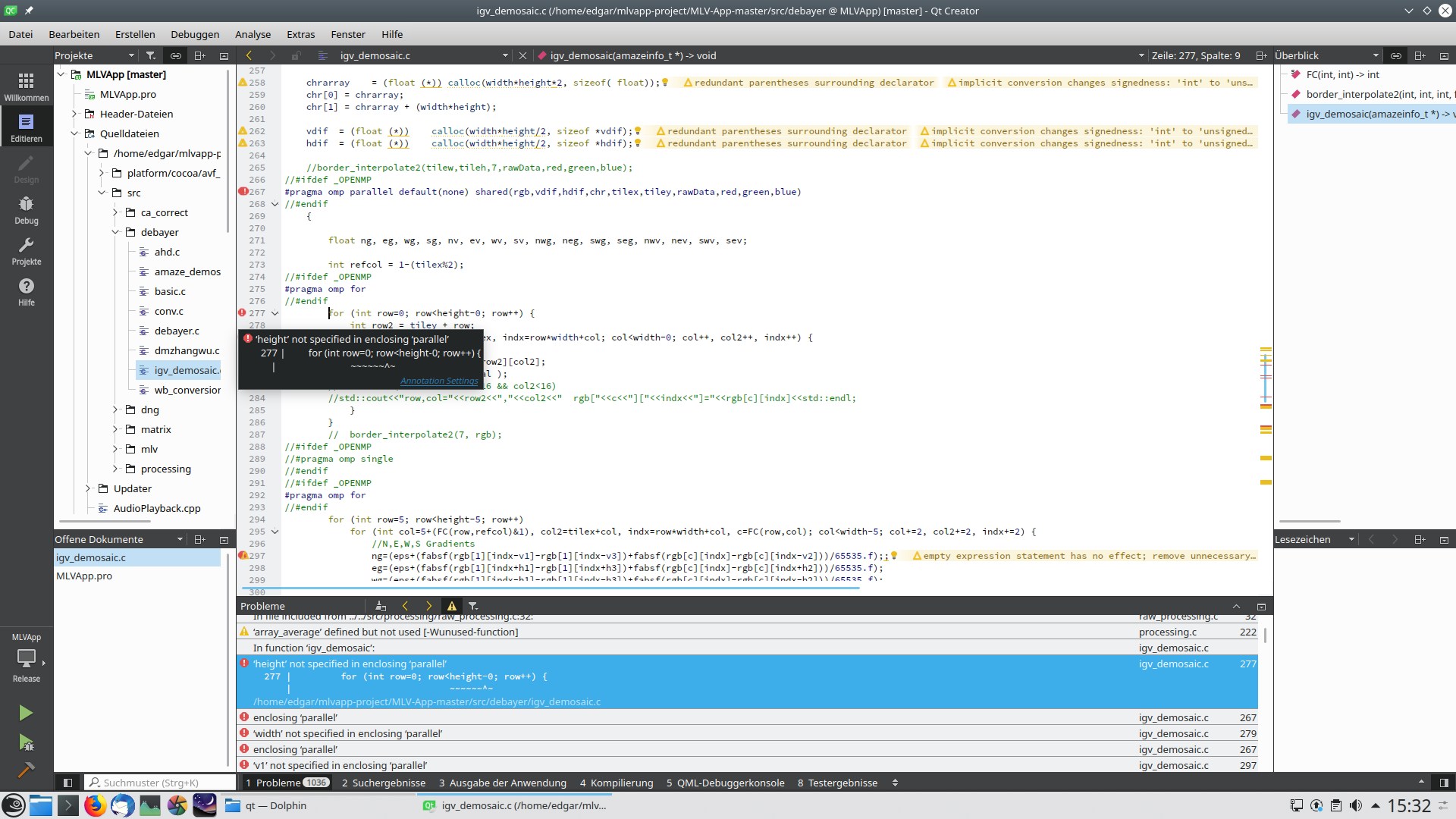Open Firefox from the taskbar

click(x=95, y=805)
